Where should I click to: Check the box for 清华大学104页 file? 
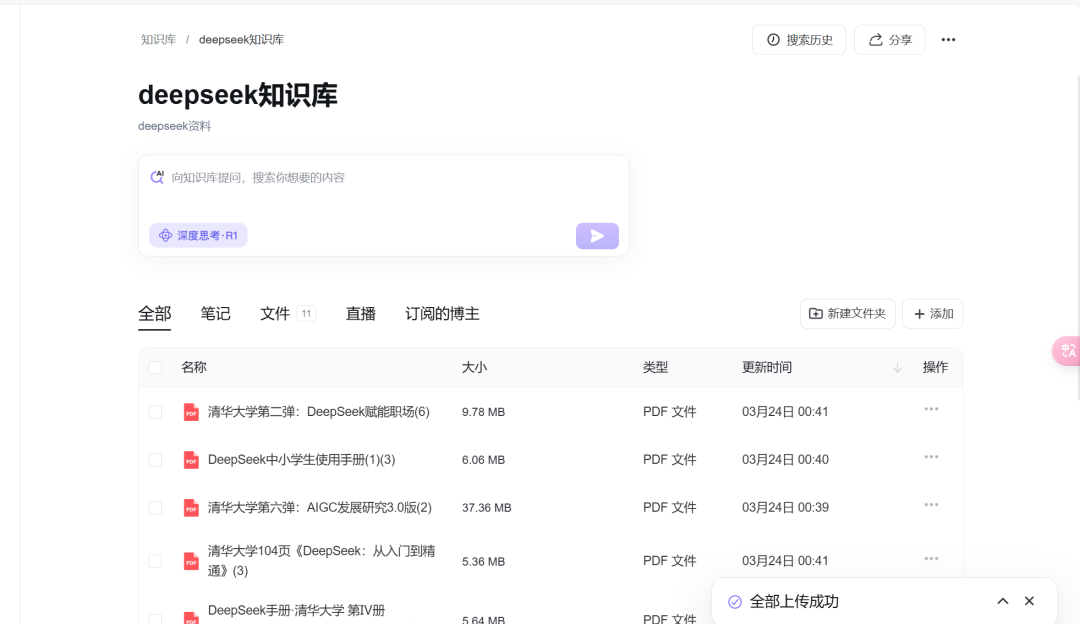[x=155, y=561]
